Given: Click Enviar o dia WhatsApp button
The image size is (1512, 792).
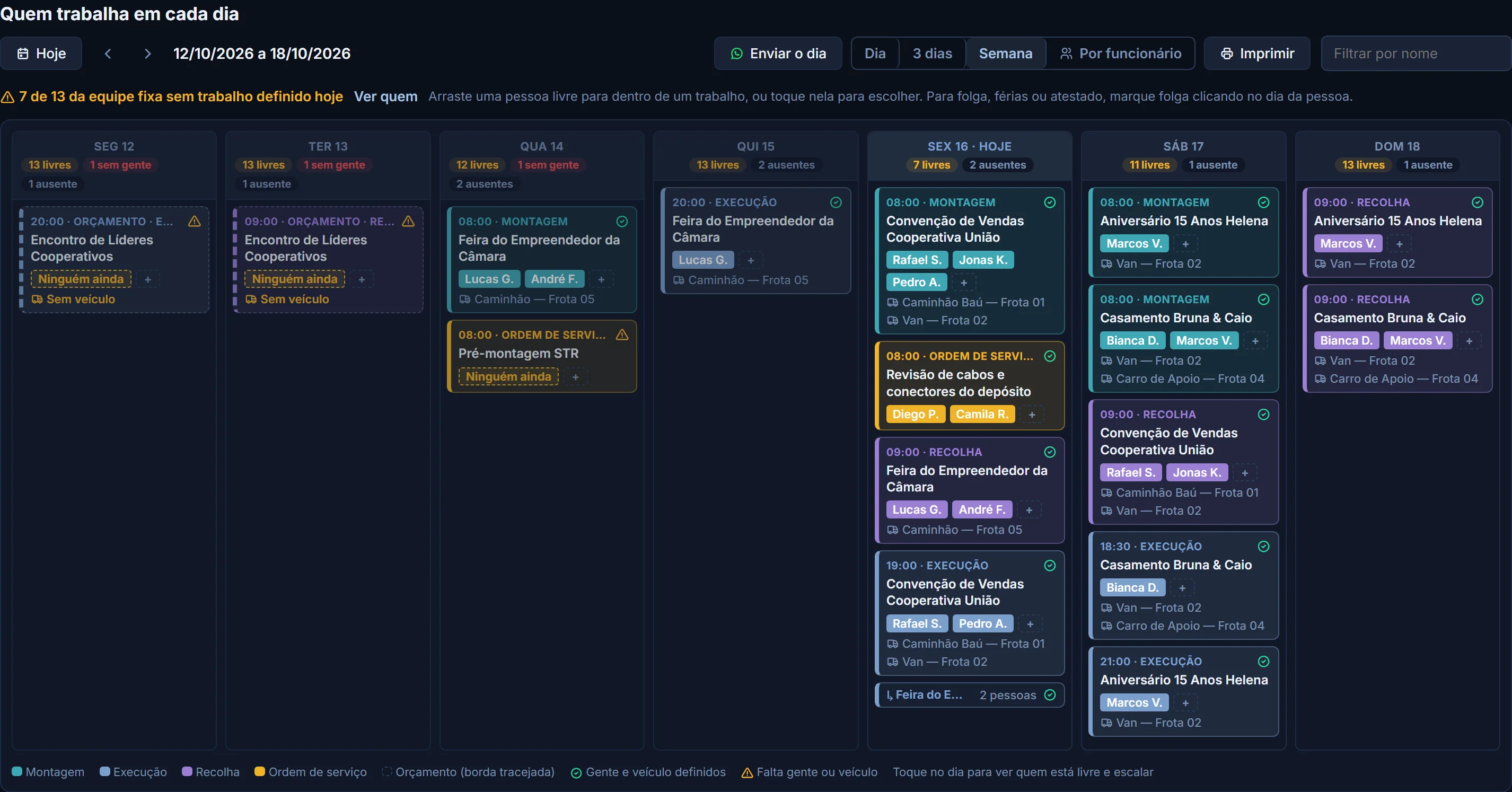Looking at the screenshot, I should point(778,54).
